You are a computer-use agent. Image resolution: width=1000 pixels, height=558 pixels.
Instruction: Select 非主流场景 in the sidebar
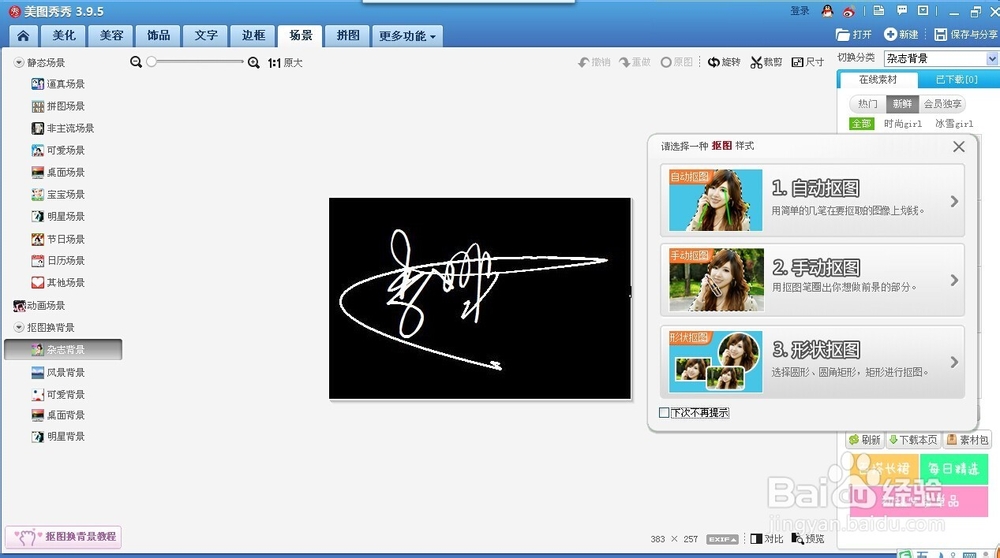point(62,128)
